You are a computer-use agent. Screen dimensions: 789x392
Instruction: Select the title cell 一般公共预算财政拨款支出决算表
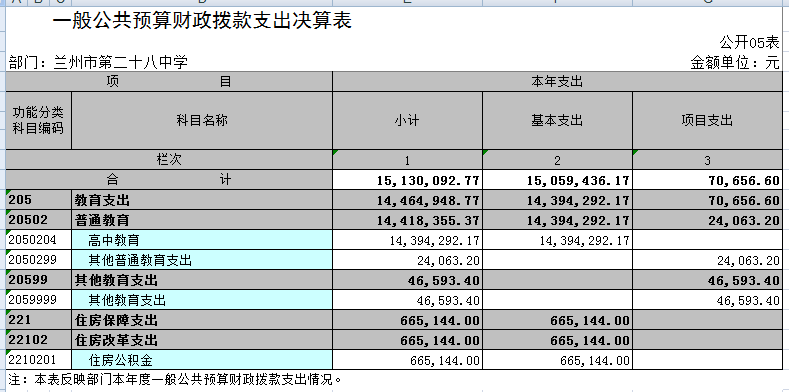(201, 21)
